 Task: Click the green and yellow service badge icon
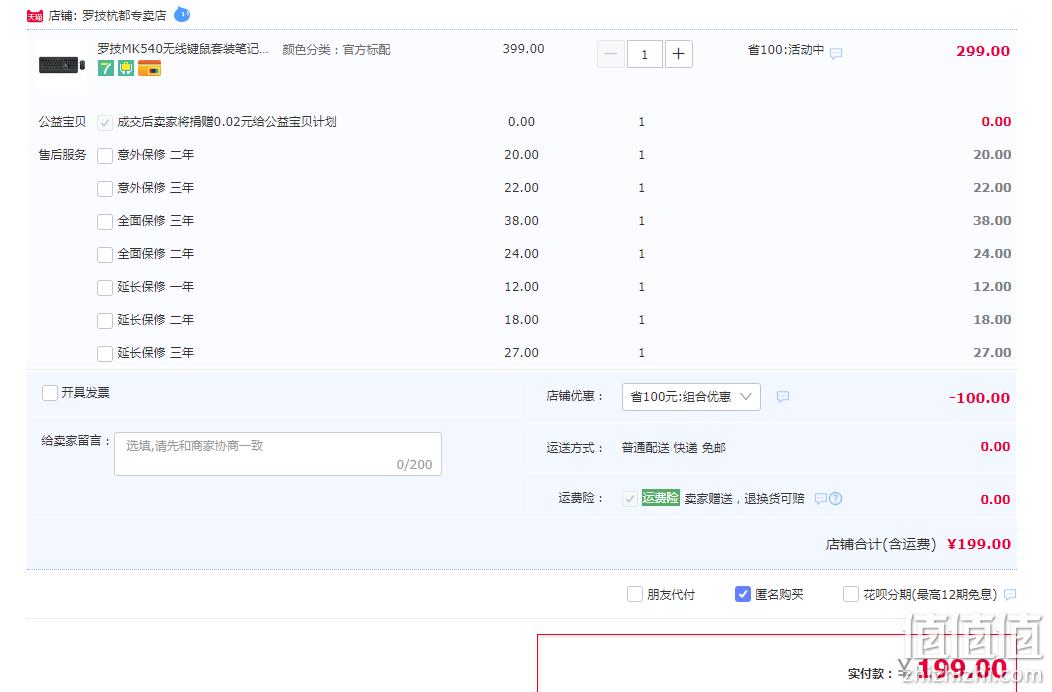click(126, 68)
